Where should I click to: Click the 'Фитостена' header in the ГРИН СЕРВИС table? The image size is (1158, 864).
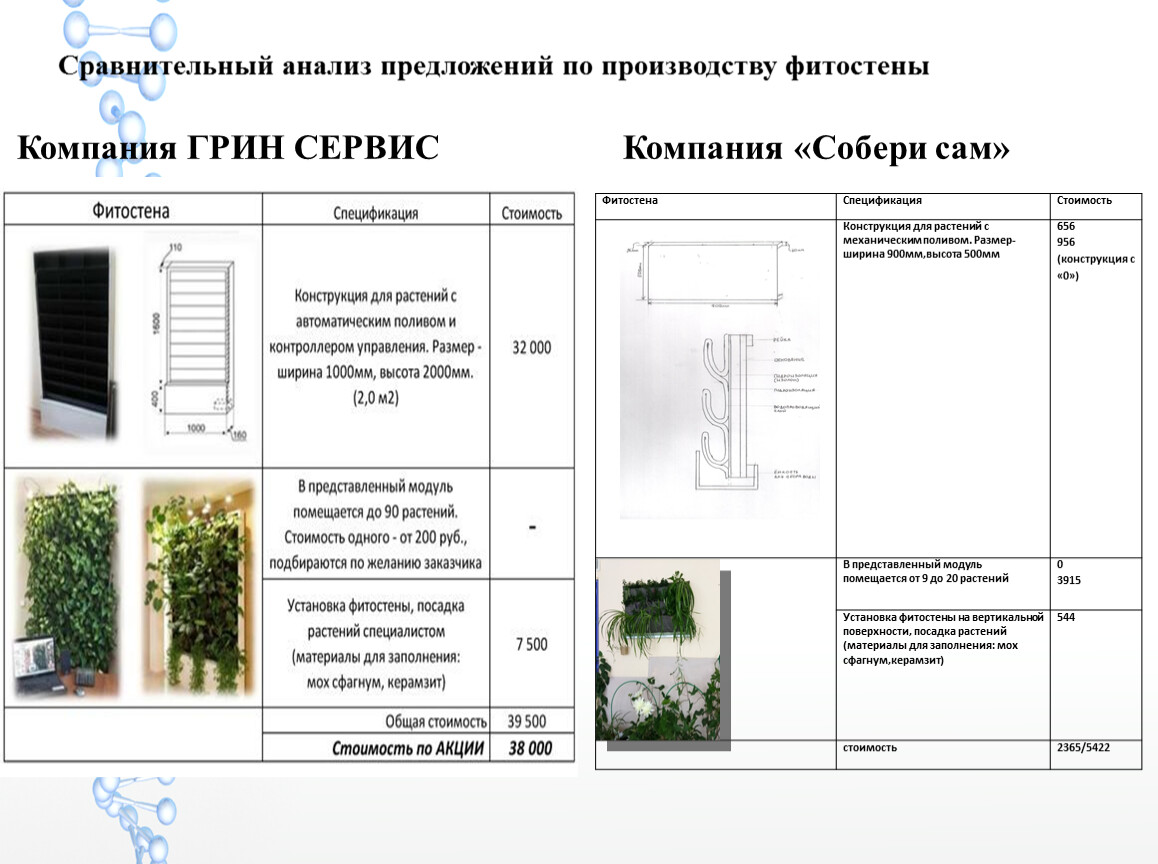click(131, 211)
